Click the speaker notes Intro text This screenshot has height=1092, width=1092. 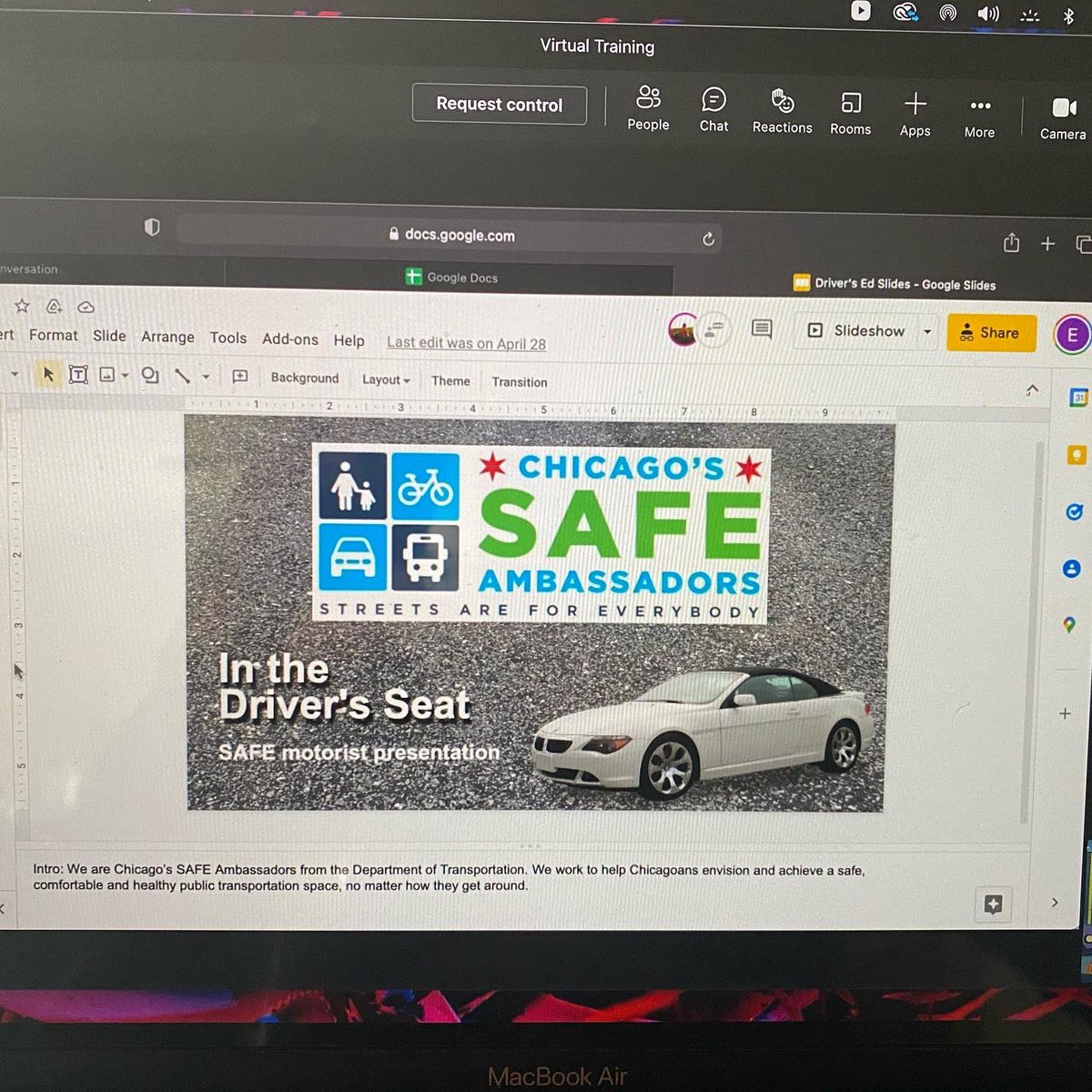(449, 877)
